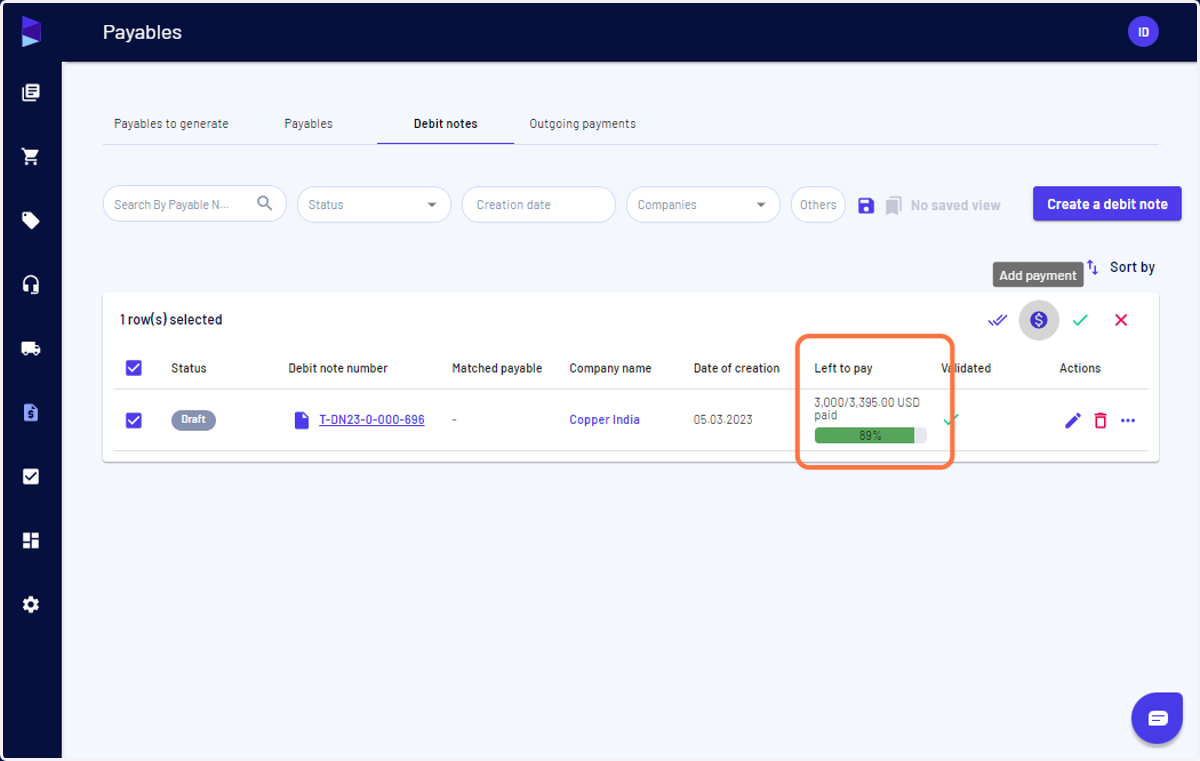Screen dimensions: 1200x761
Task: Click the 1 row(s) selected text
Action: point(171,320)
